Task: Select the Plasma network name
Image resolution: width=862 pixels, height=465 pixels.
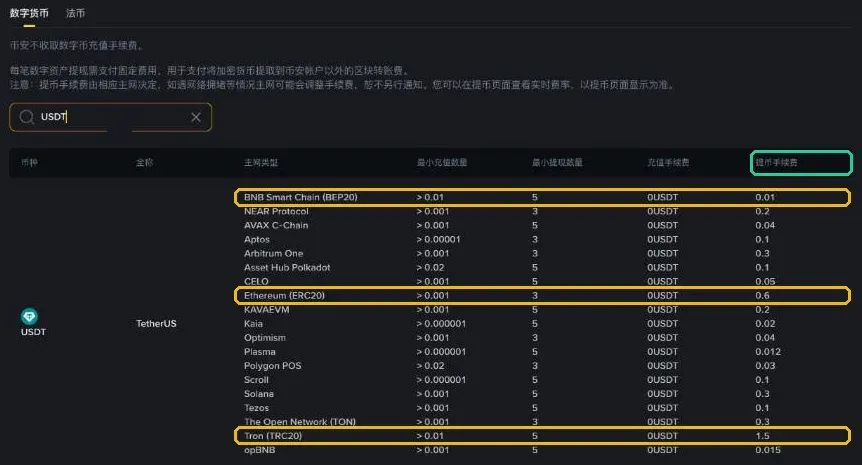Action: click(x=259, y=352)
